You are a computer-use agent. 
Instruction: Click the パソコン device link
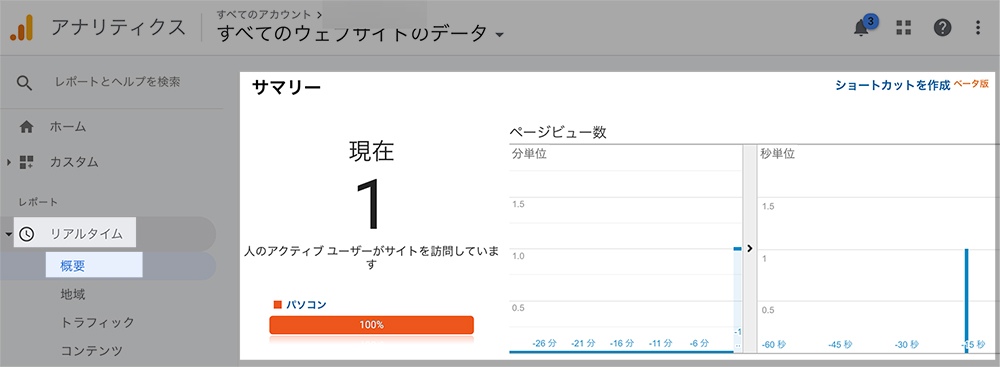click(305, 304)
